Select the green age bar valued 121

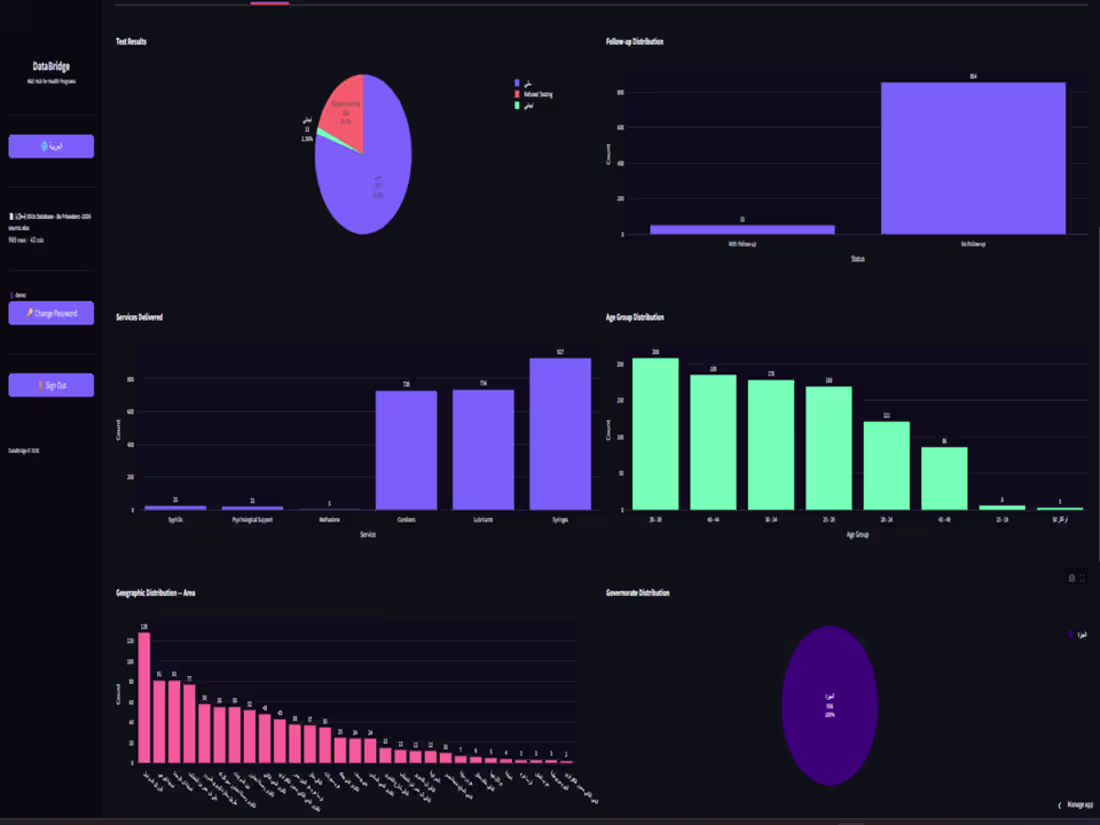[x=887, y=465]
